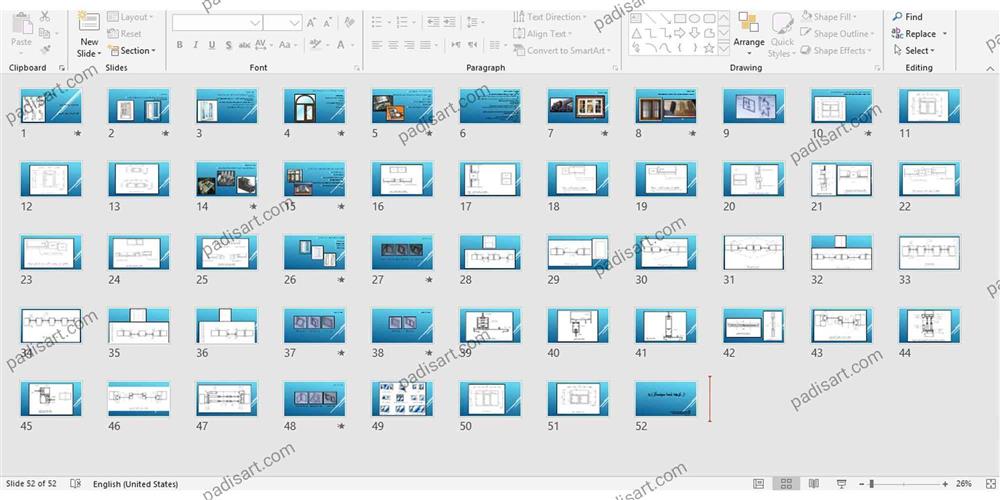1000x500 pixels.
Task: Open spell check icon in status bar
Action: coord(76,484)
